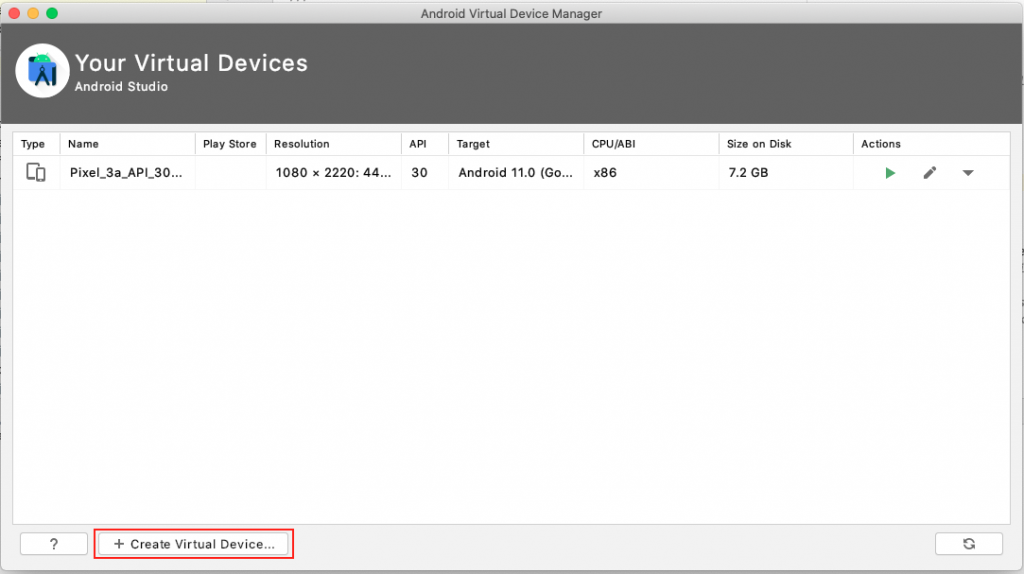Sort by the Resolution column header
The image size is (1024, 574).
pos(334,144)
